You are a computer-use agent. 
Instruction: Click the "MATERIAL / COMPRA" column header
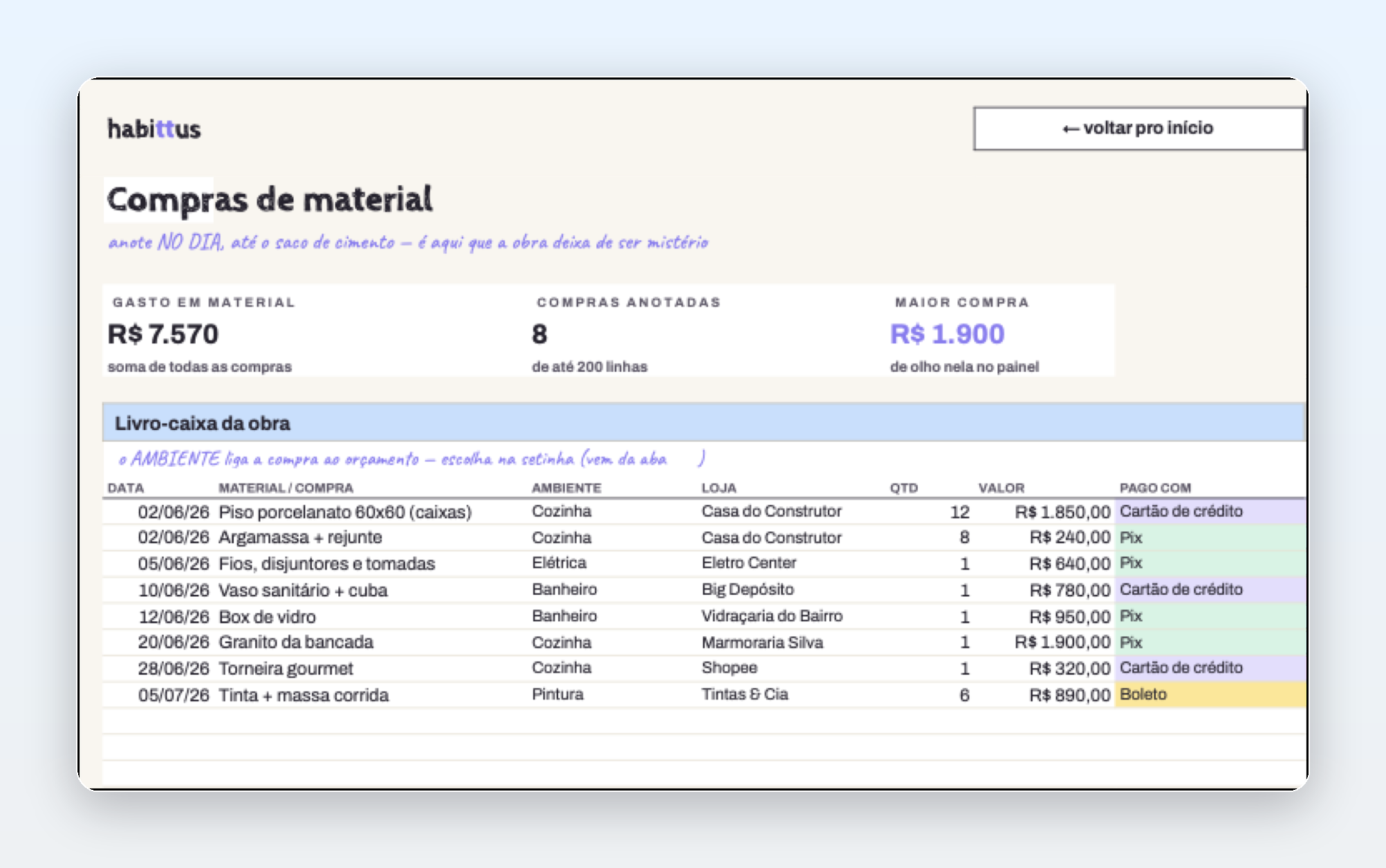pos(286,488)
